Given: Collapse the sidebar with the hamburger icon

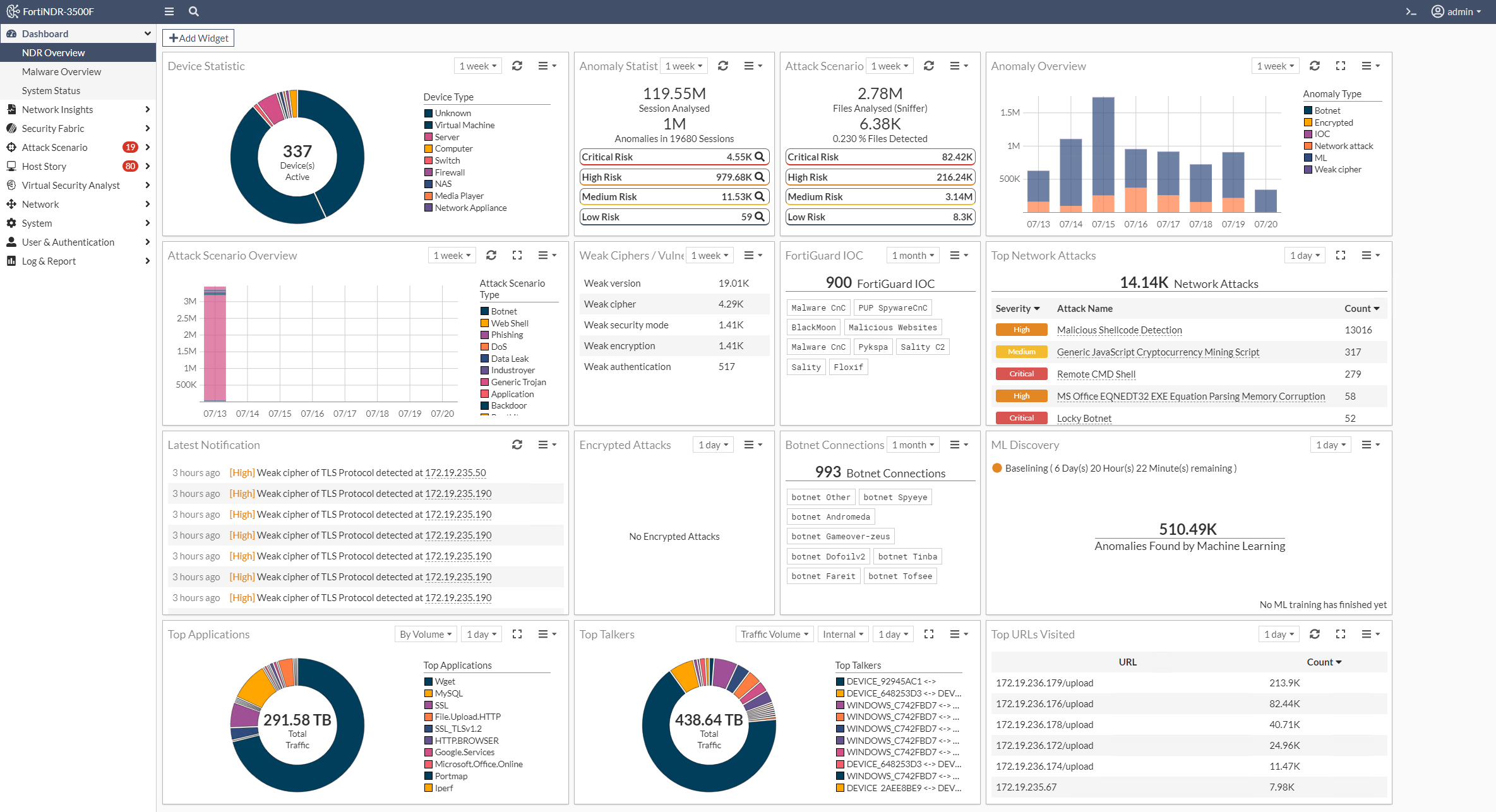Looking at the screenshot, I should pos(169,11).
